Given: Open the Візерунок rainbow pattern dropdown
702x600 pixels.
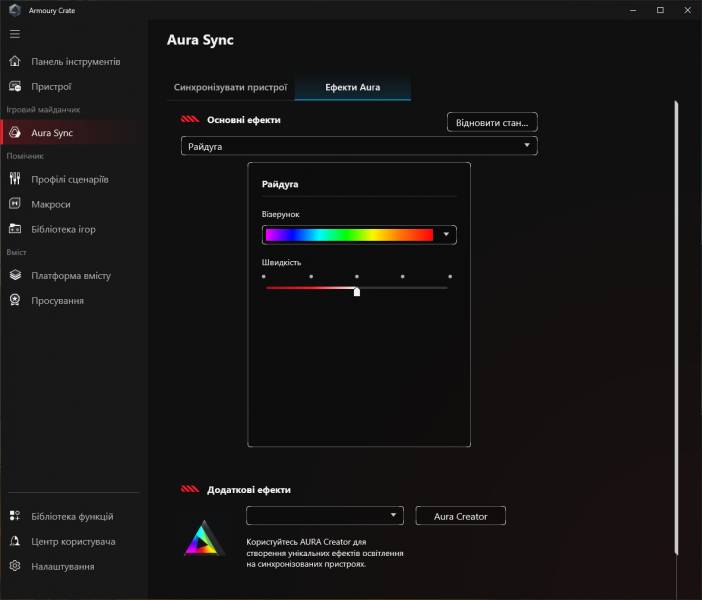Looking at the screenshot, I should point(359,235).
